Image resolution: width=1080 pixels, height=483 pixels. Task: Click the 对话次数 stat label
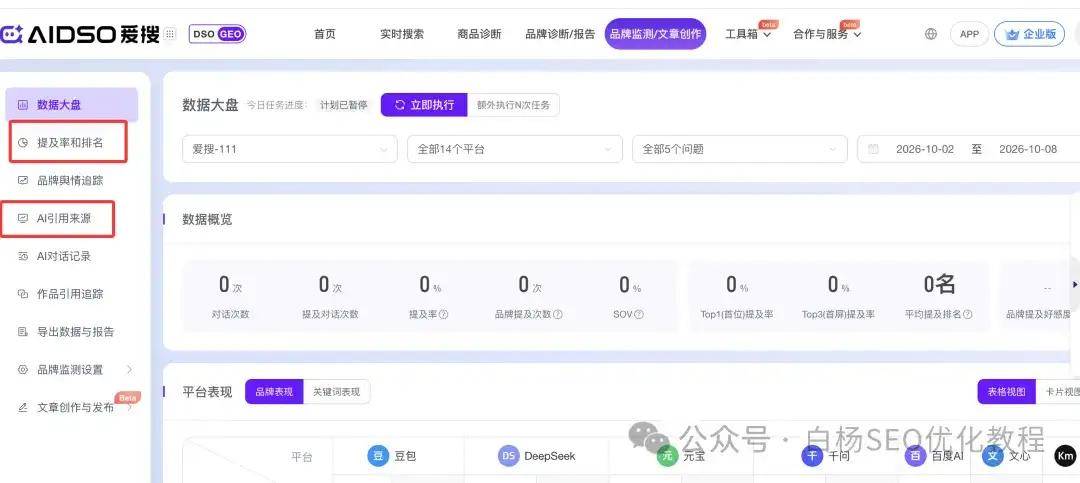pos(230,314)
